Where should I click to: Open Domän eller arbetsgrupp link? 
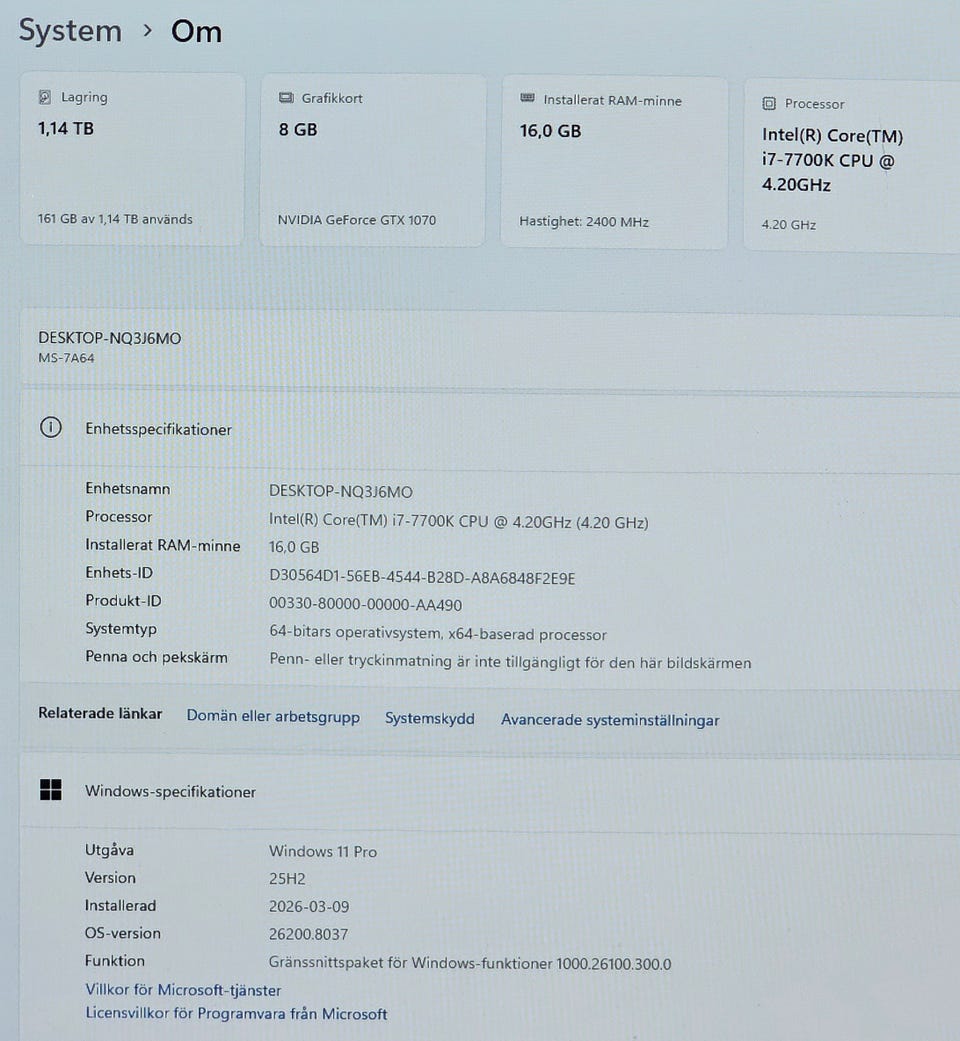[x=273, y=716]
